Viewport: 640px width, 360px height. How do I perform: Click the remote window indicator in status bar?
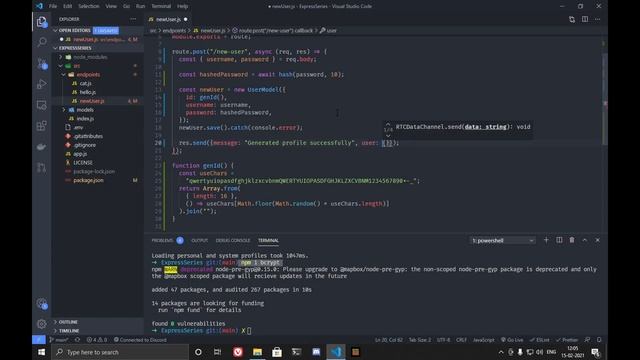pos(39,340)
